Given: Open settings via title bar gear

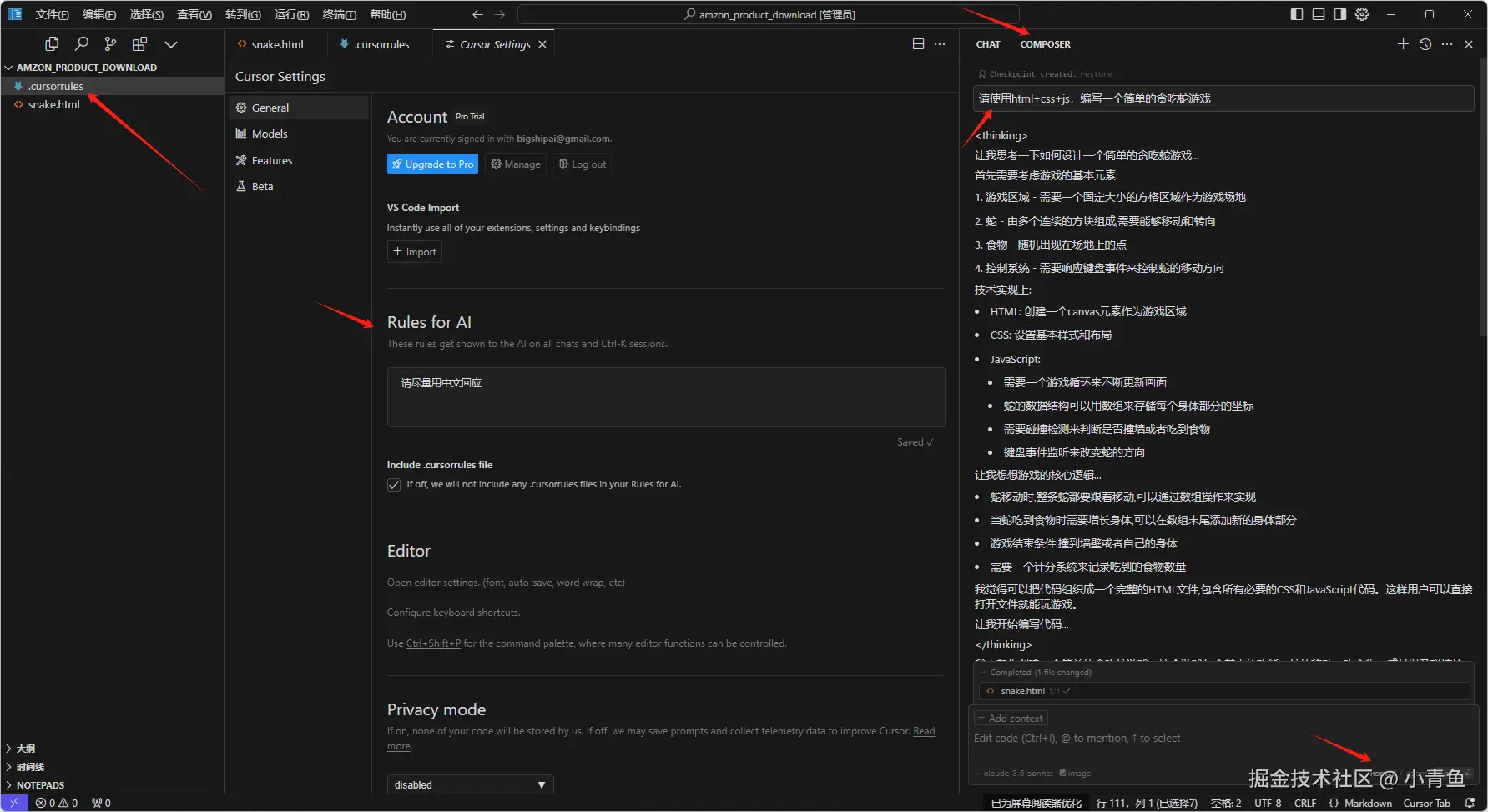Looking at the screenshot, I should (x=1362, y=14).
